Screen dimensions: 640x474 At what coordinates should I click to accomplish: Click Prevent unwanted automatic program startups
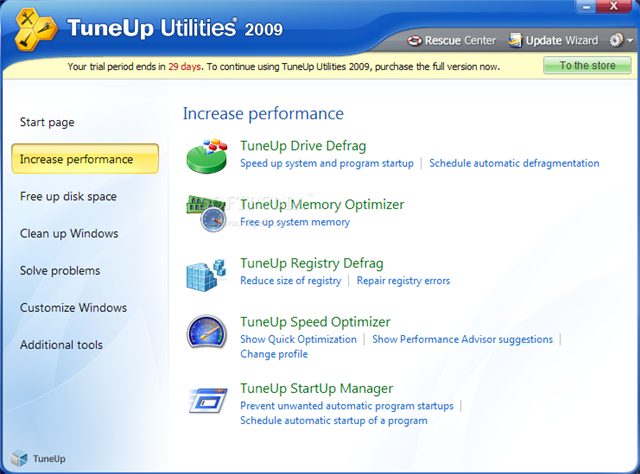click(347, 406)
